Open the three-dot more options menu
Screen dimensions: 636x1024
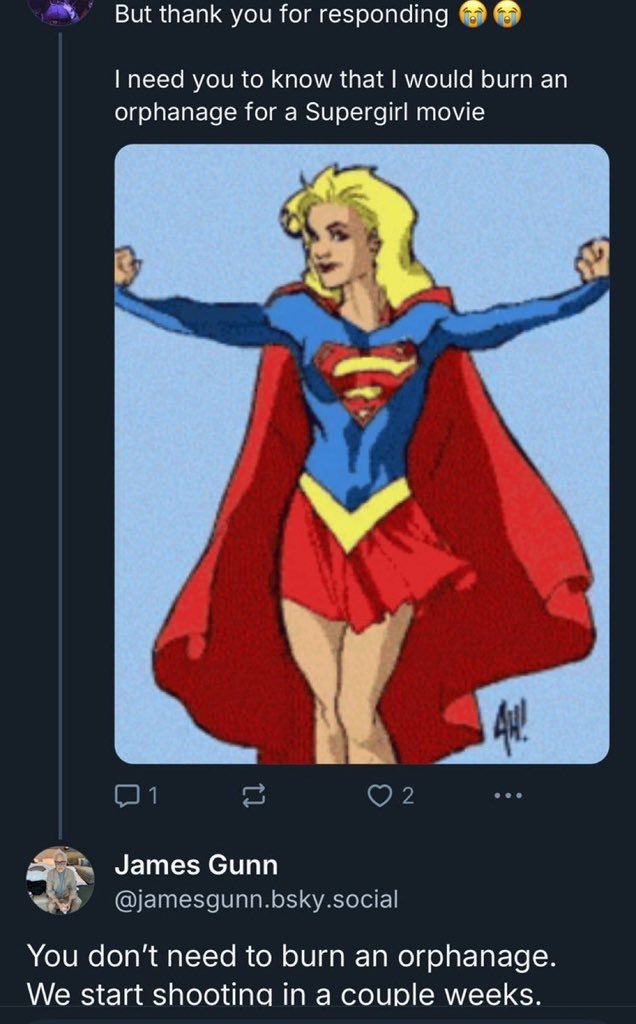click(507, 795)
